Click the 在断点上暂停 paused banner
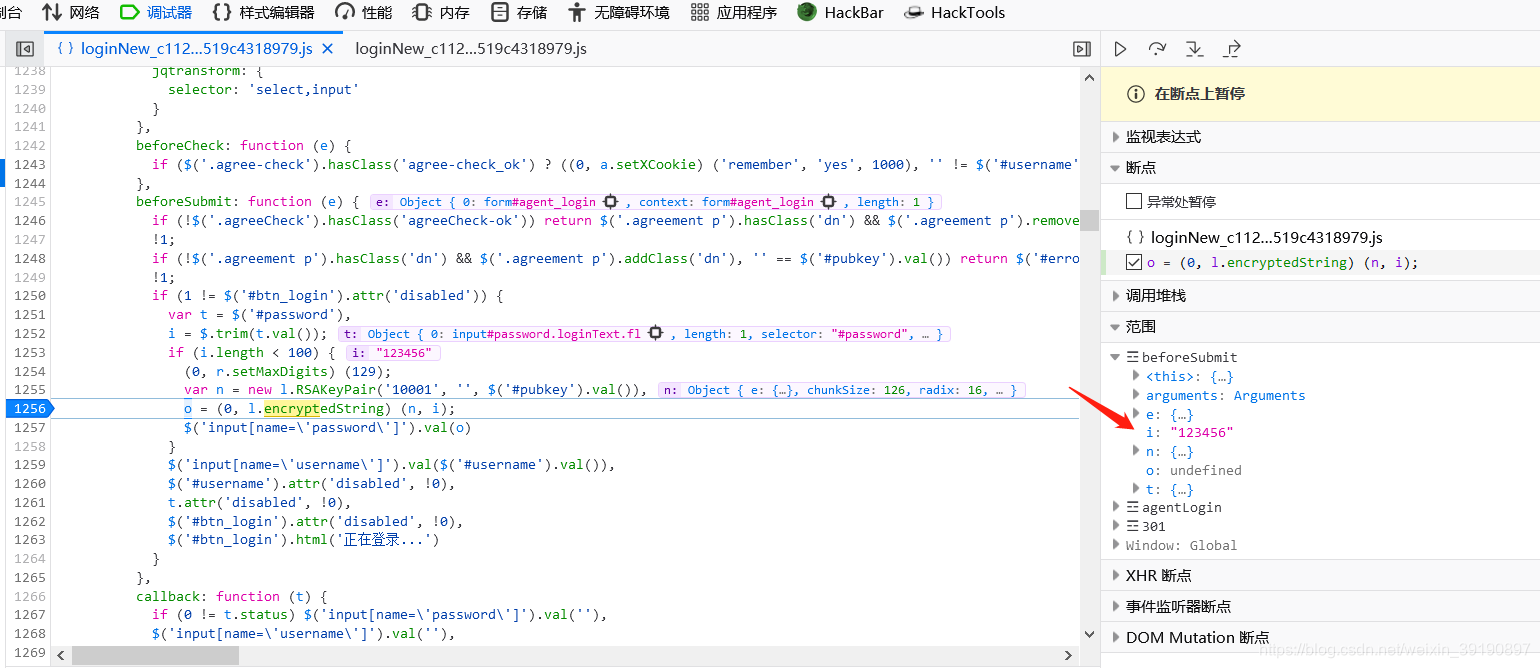The height and width of the screenshot is (668, 1540). (1320, 94)
